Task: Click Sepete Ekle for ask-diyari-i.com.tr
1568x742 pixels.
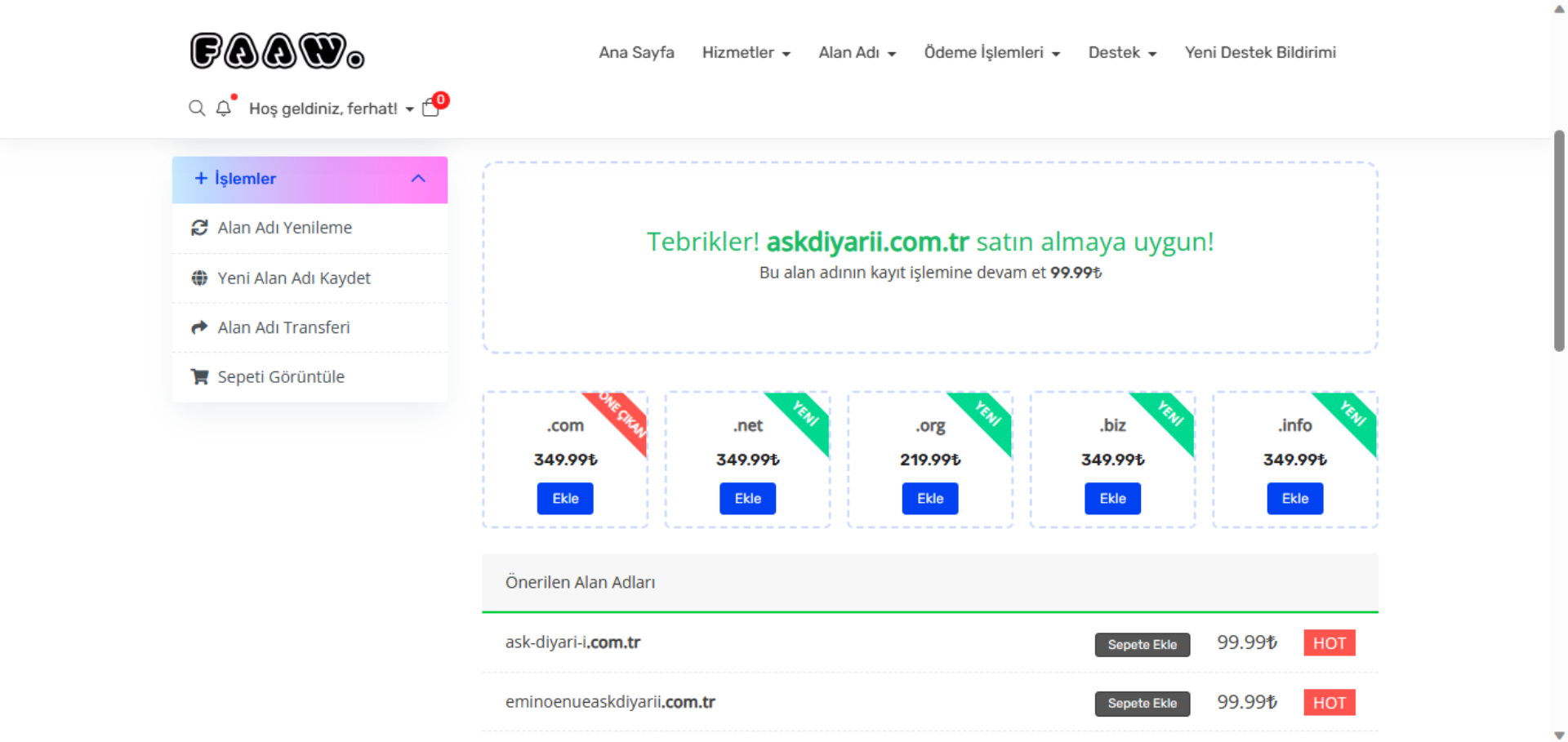Action: tap(1143, 645)
